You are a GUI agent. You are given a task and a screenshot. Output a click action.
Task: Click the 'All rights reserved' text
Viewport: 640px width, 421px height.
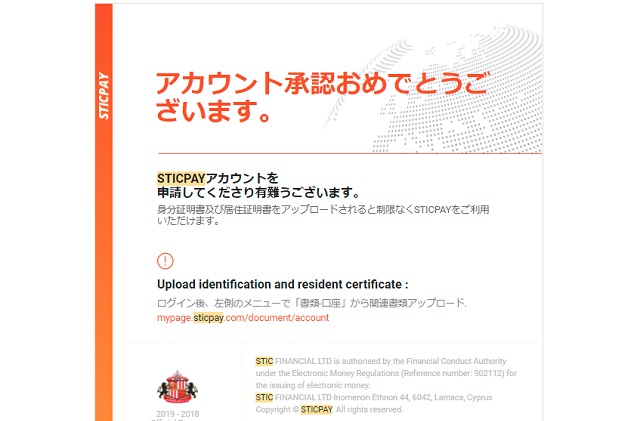[x=372, y=409]
